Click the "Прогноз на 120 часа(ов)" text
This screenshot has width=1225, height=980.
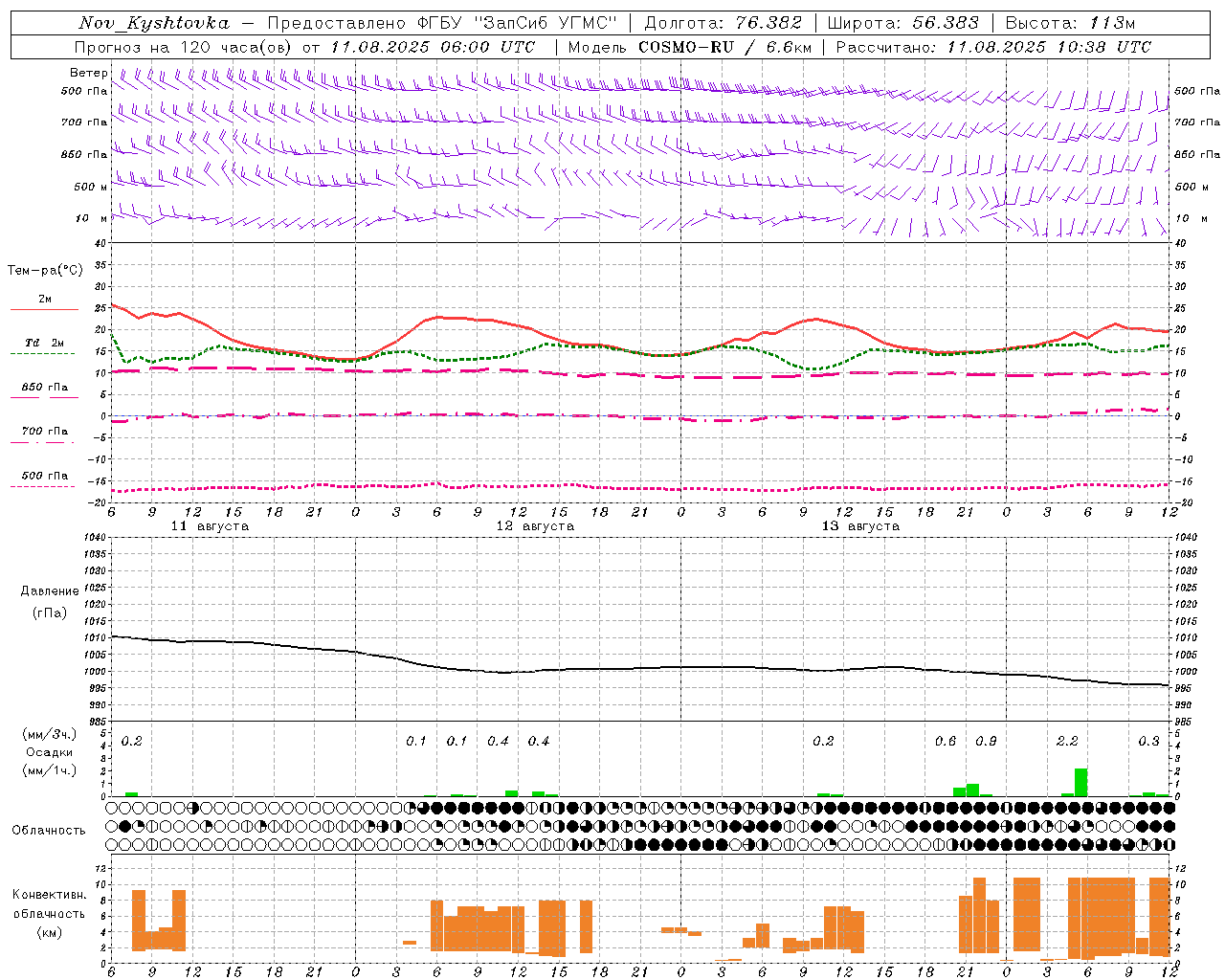184,47
